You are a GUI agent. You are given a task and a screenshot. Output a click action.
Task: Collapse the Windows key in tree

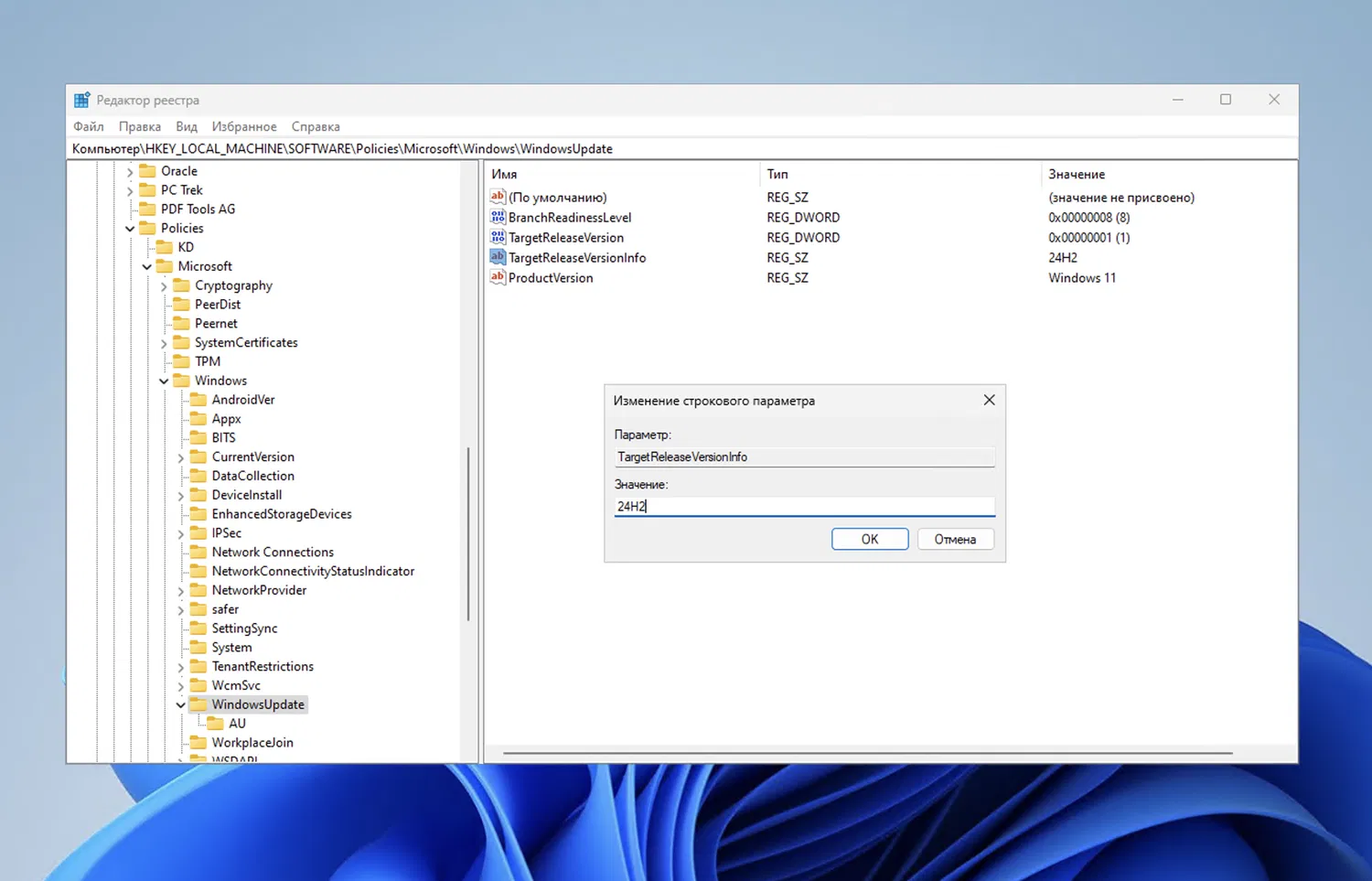point(164,381)
